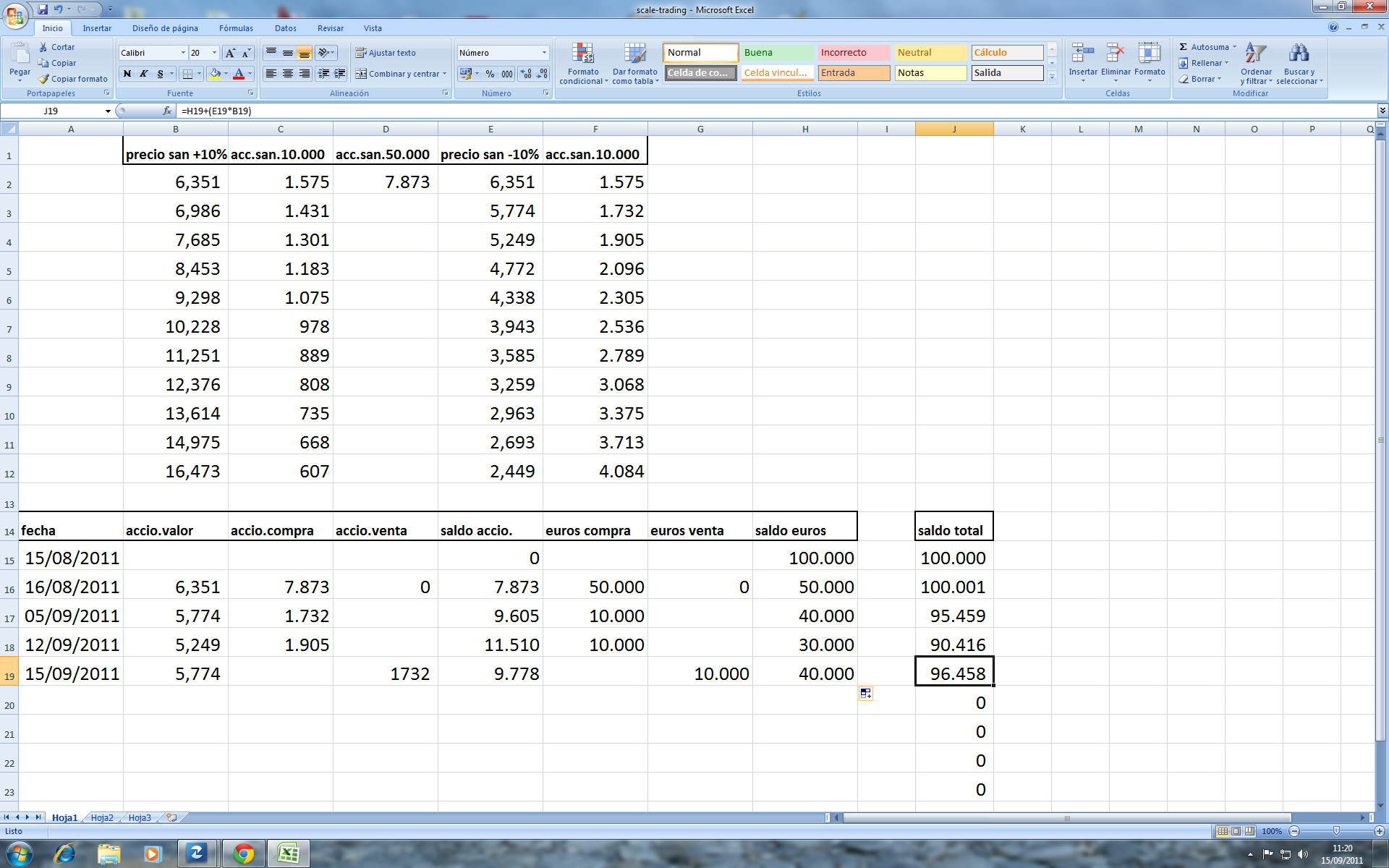Image resolution: width=1389 pixels, height=868 pixels.
Task: Apply the Incorrecto cell style
Action: pyautogui.click(x=854, y=53)
